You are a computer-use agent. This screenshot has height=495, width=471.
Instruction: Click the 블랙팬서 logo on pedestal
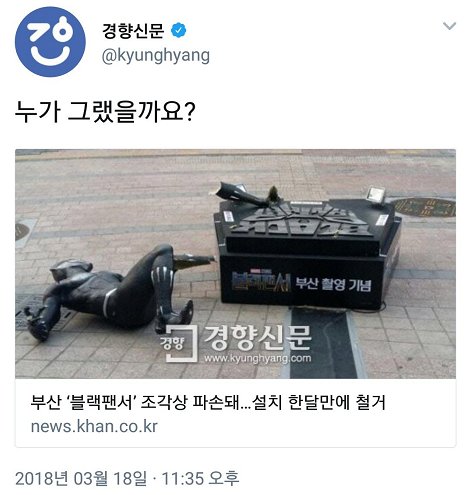tap(261, 282)
